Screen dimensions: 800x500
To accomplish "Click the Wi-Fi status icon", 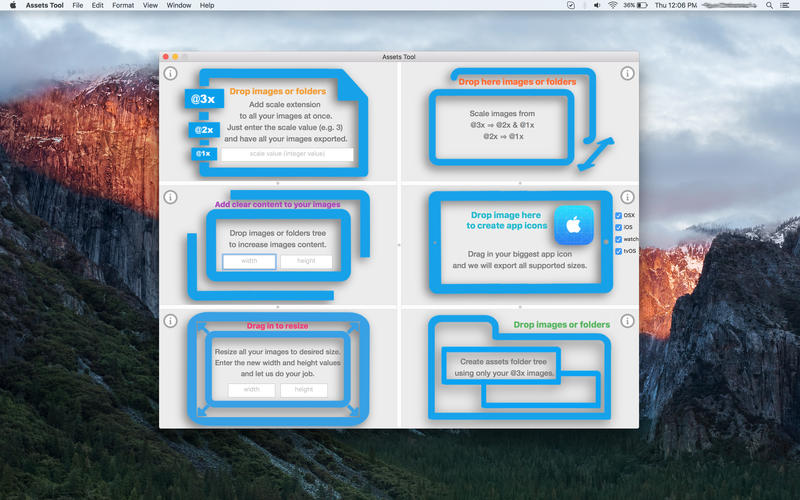I will 612,5.
